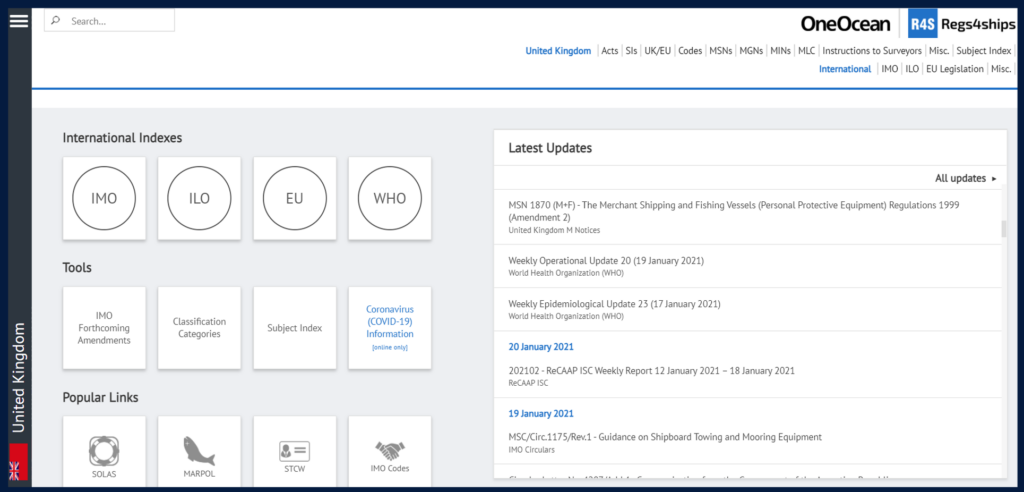Click the Popular Links heading

point(101,397)
